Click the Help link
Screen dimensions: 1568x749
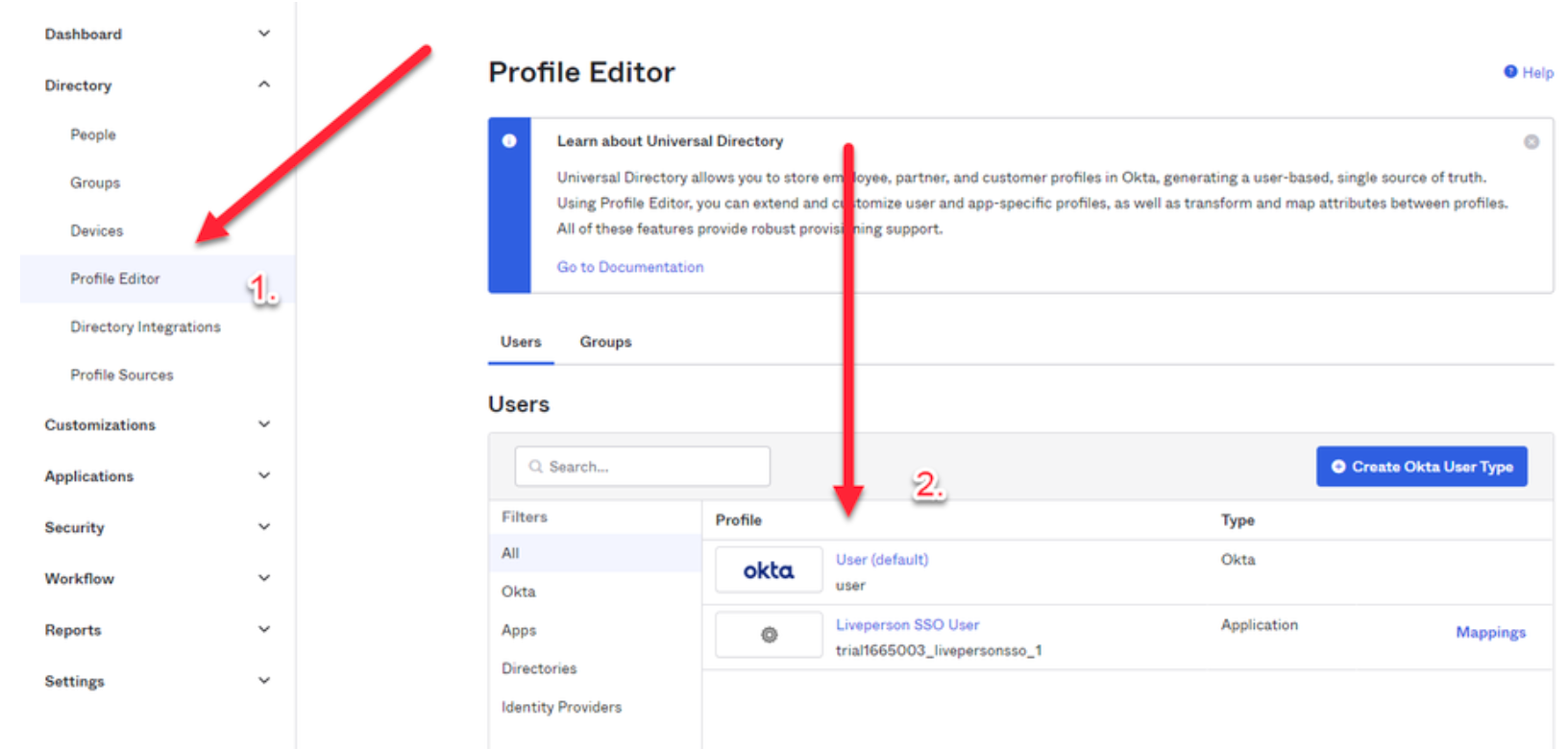pyautogui.click(x=1537, y=72)
